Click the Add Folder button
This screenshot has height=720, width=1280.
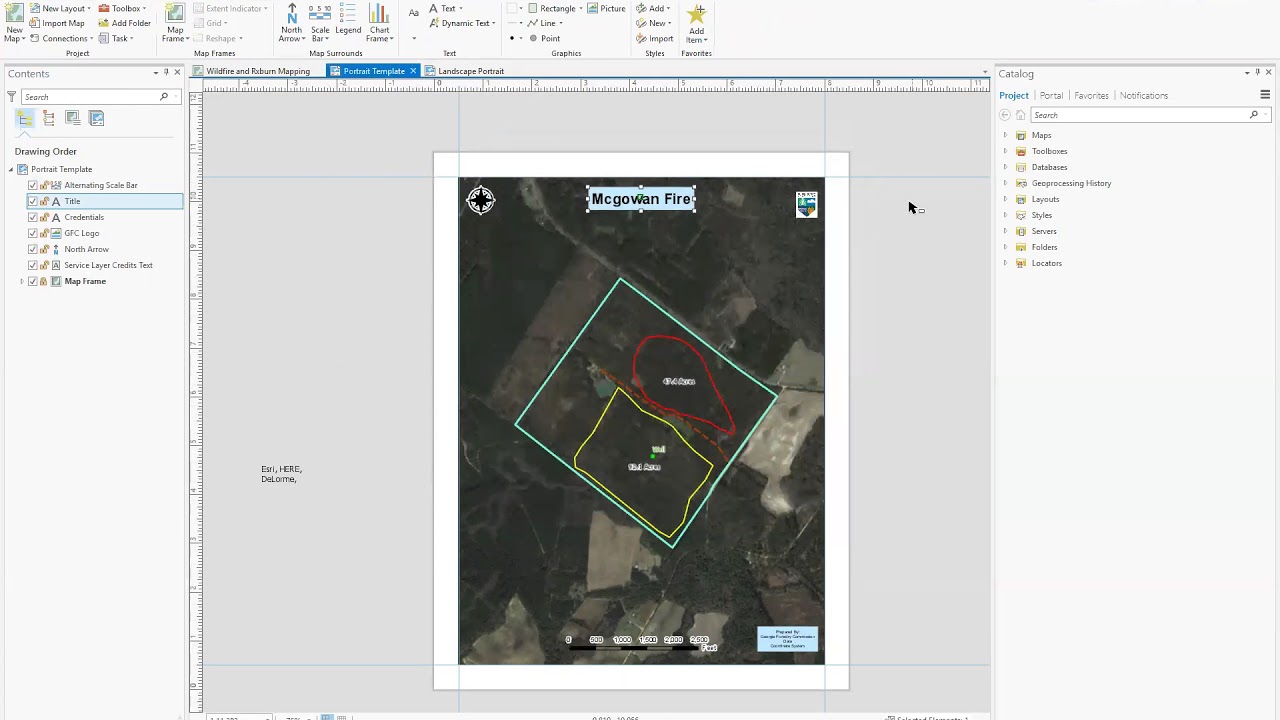[124, 23]
